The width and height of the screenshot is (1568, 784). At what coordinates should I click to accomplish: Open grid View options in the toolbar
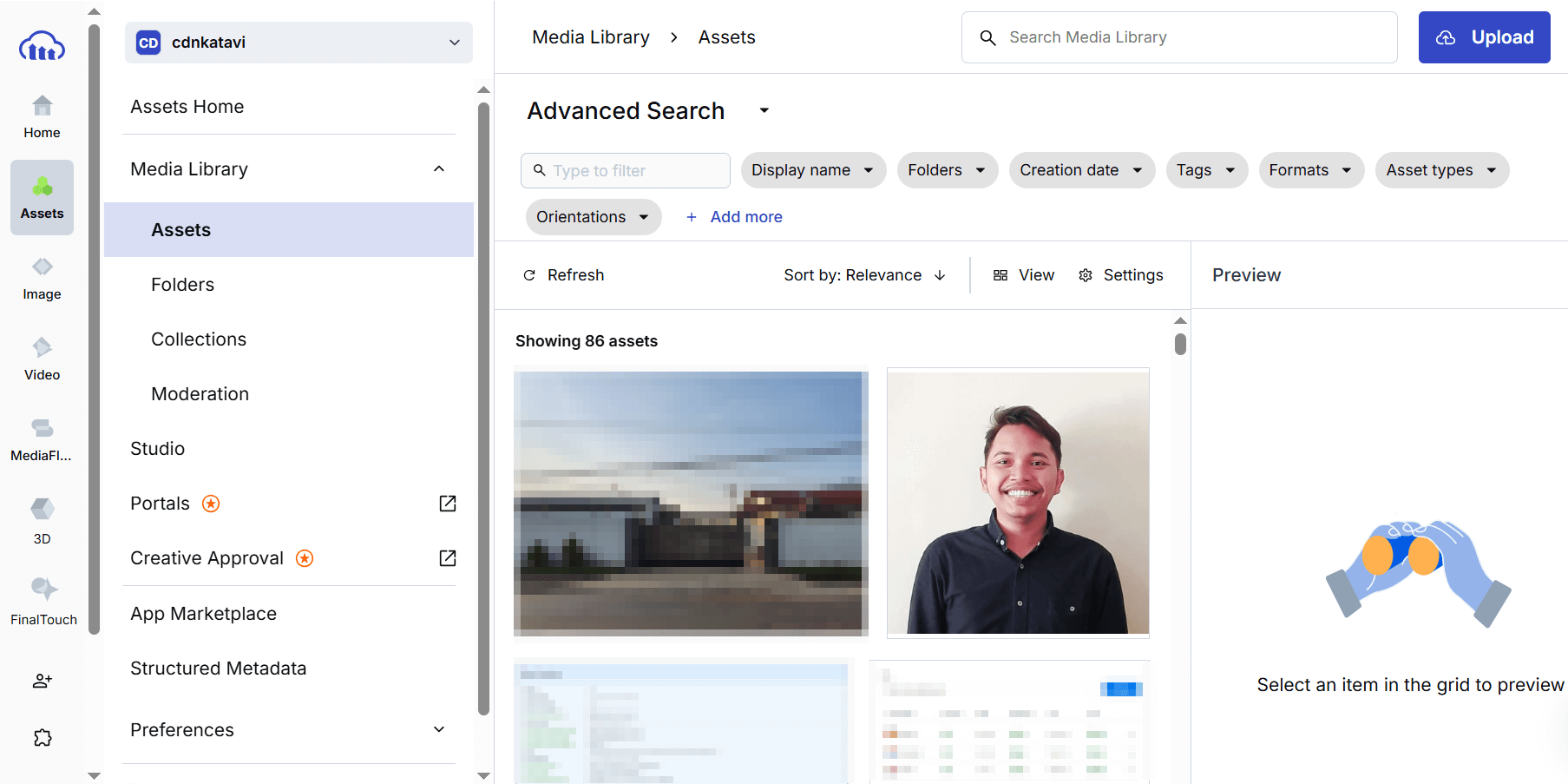[1024, 275]
